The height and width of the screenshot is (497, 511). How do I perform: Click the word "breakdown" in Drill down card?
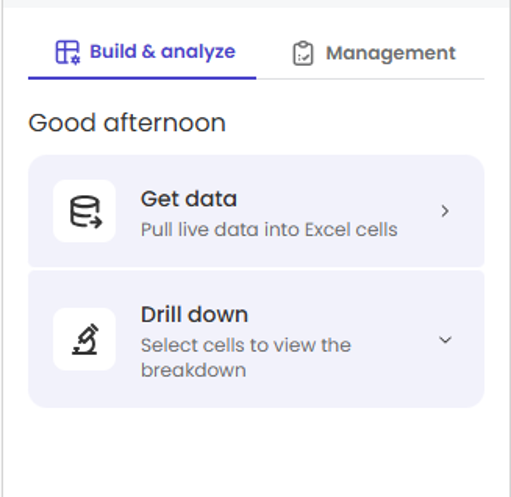[x=193, y=370]
